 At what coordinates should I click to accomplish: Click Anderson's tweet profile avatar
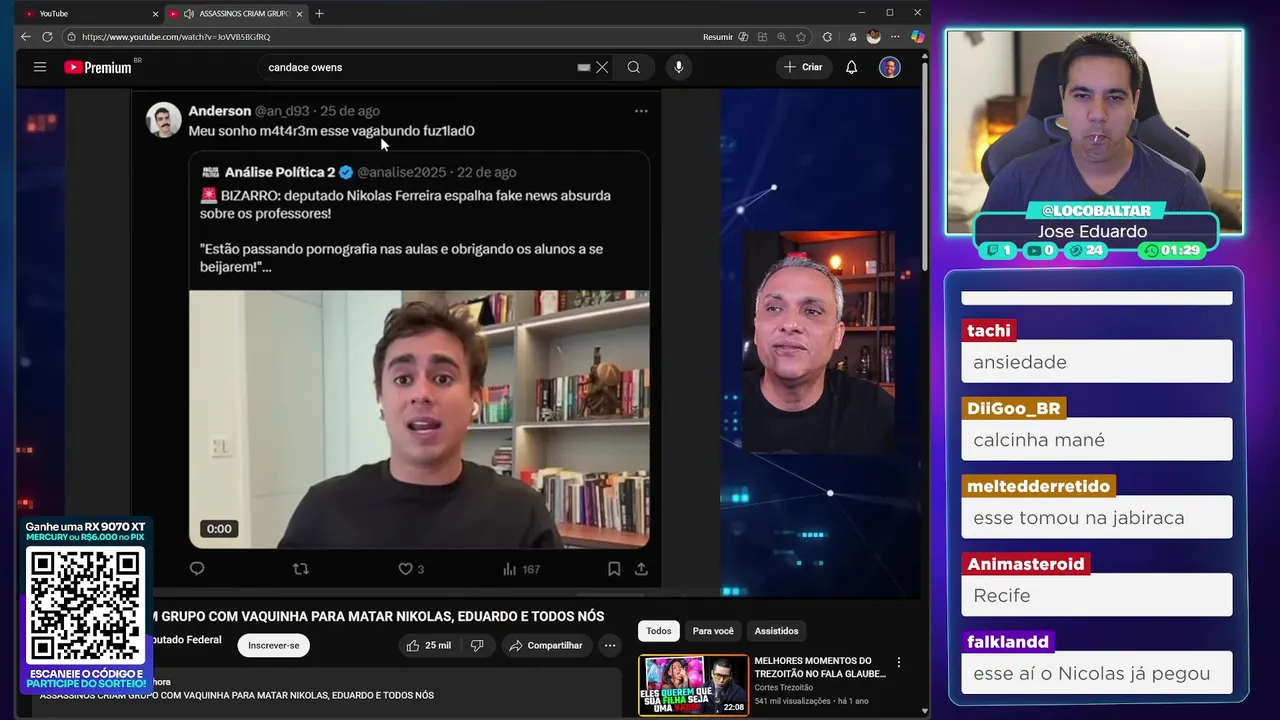[x=164, y=120]
